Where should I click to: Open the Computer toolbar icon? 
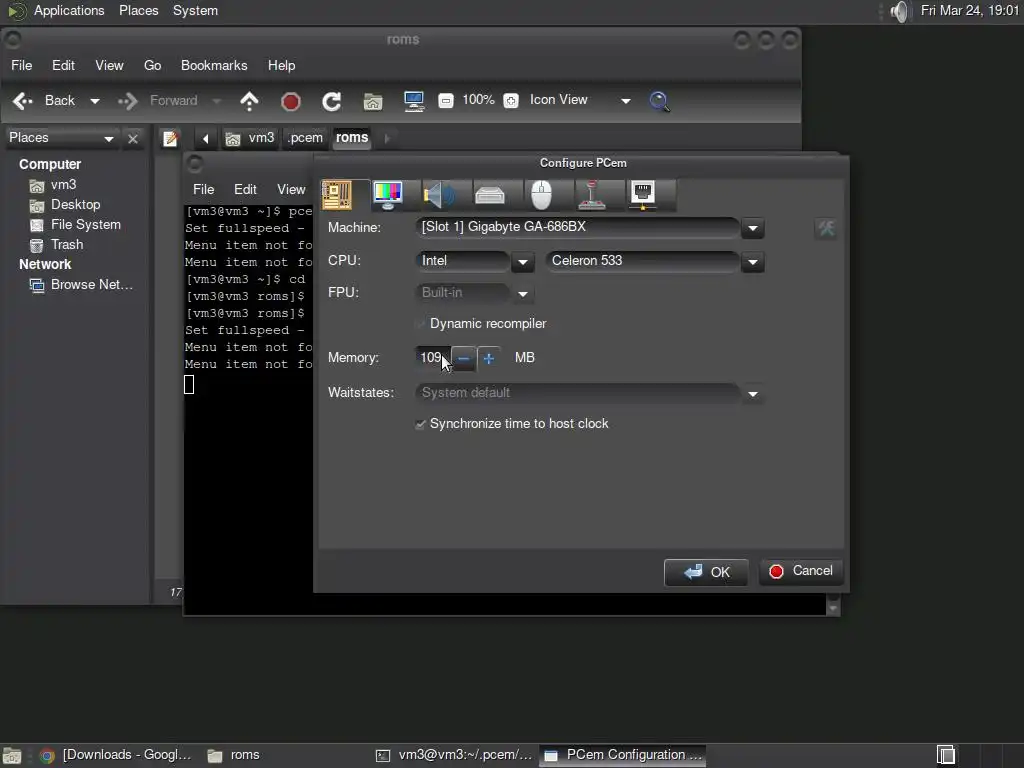pyautogui.click(x=414, y=101)
